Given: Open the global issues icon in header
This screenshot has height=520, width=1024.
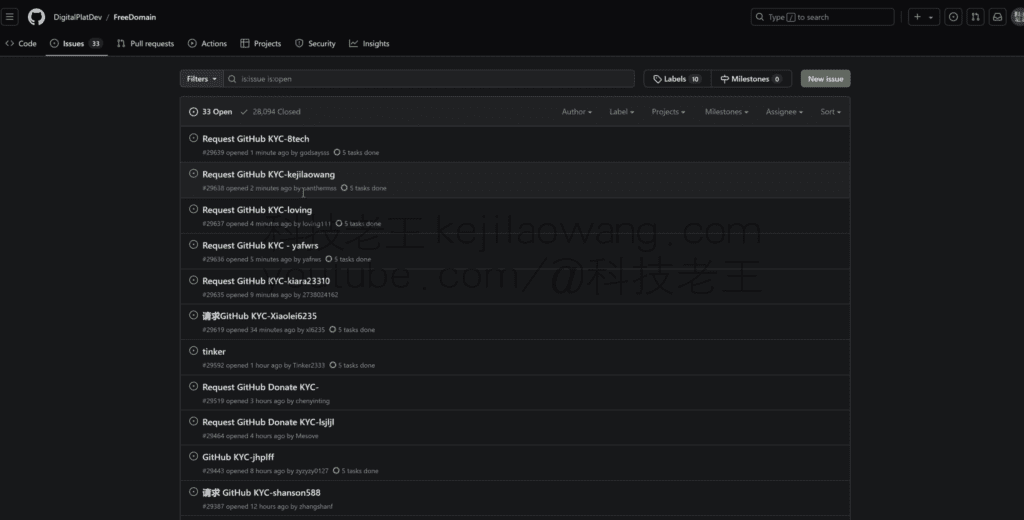Looking at the screenshot, I should click(953, 17).
